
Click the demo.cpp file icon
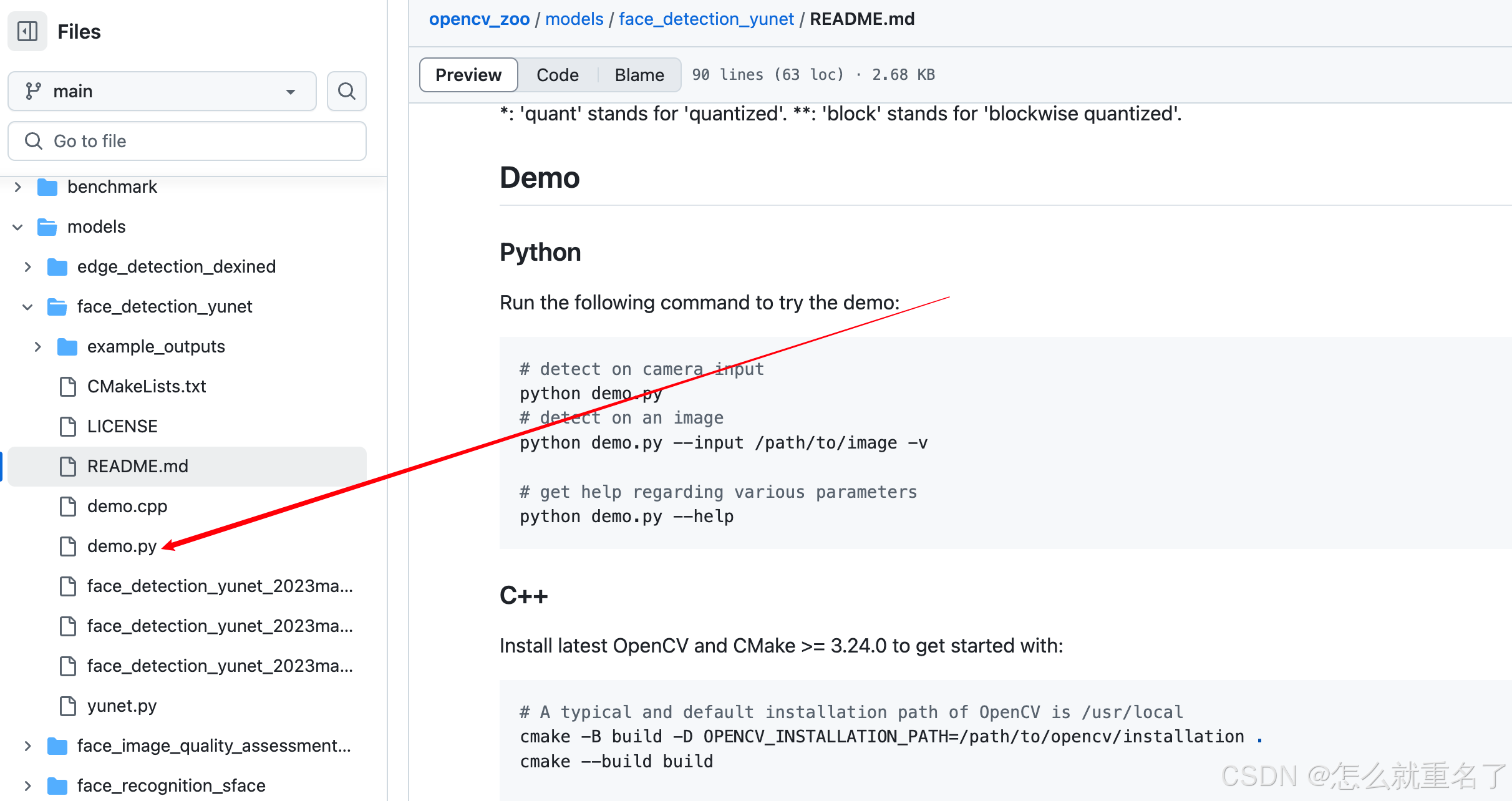(67, 507)
